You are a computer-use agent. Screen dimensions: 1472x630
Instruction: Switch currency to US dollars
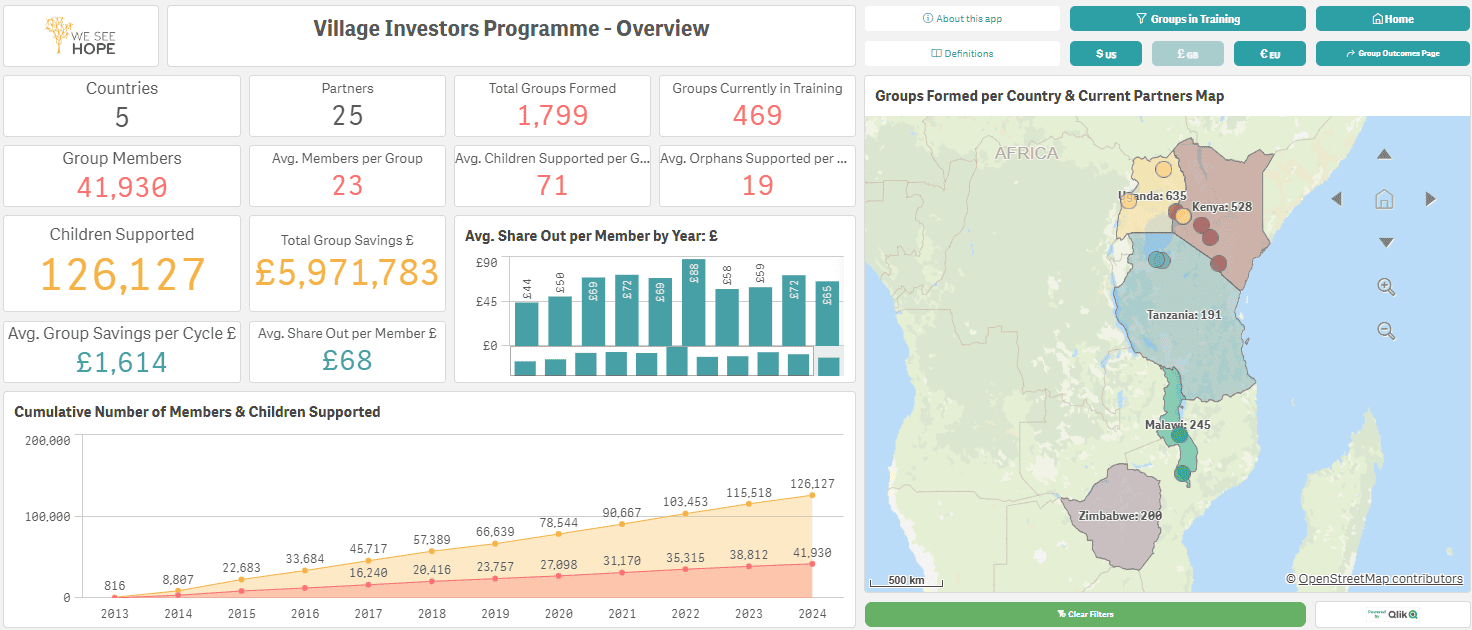click(x=1106, y=54)
